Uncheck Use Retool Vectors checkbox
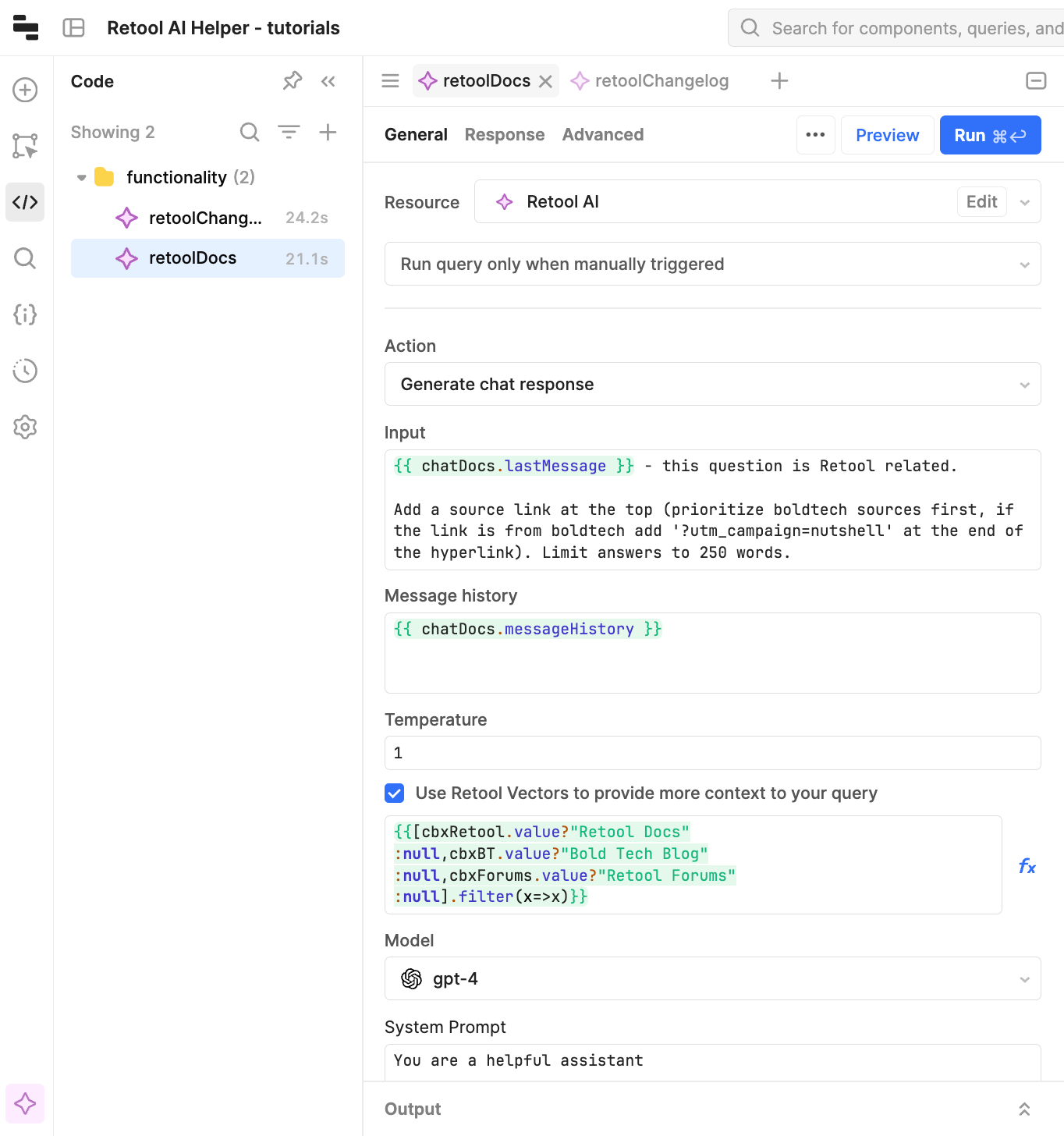This screenshot has width=1064, height=1136. click(395, 793)
